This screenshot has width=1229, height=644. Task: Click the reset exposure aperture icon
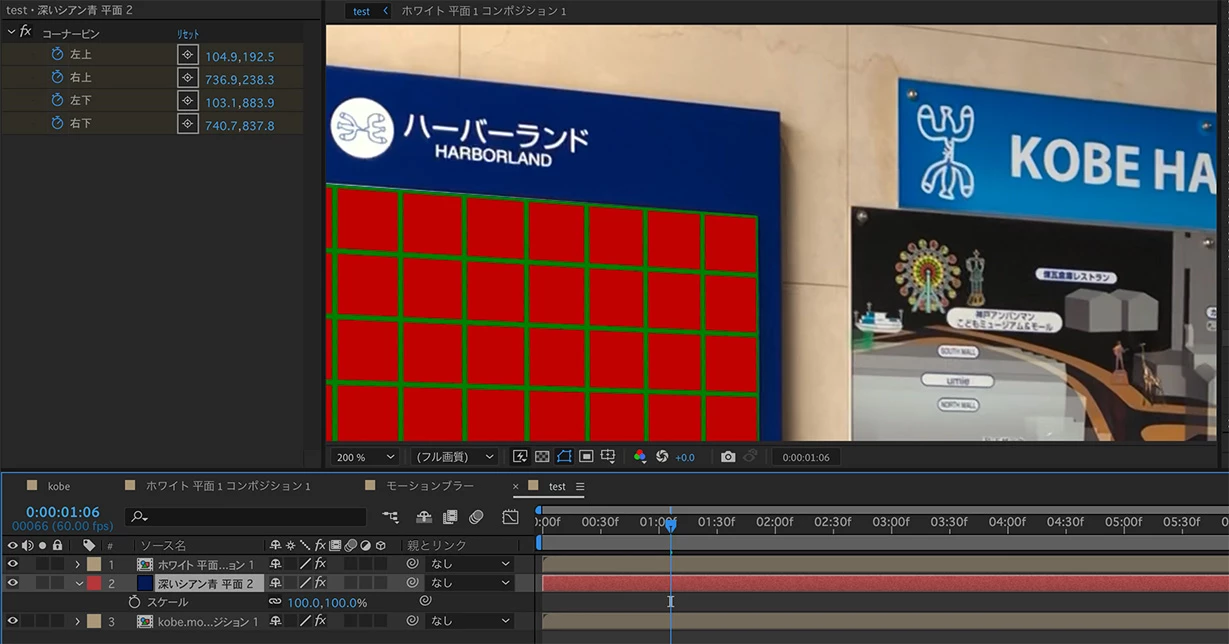(661, 456)
